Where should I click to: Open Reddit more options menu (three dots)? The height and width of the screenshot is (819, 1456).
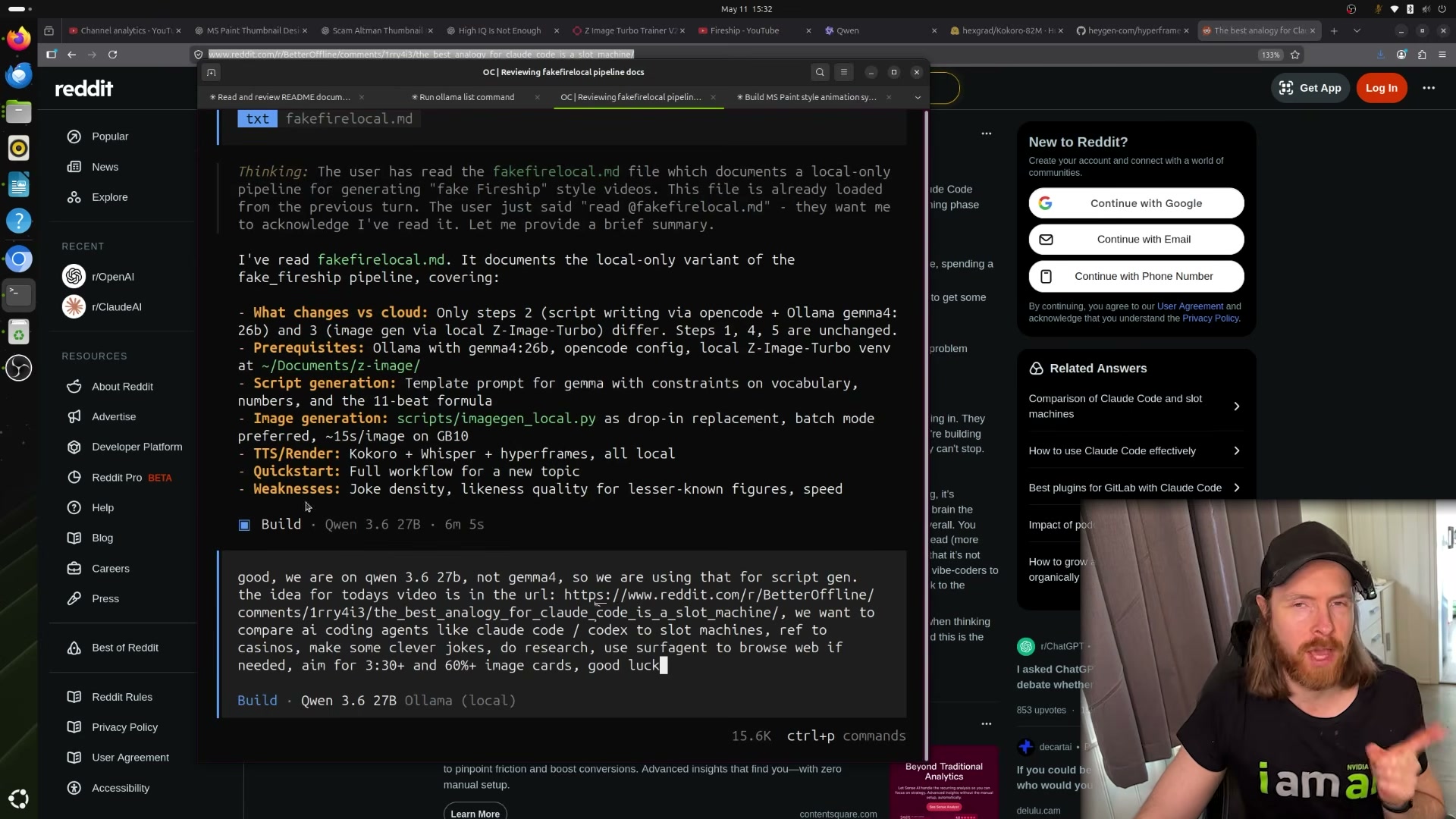(x=1429, y=88)
